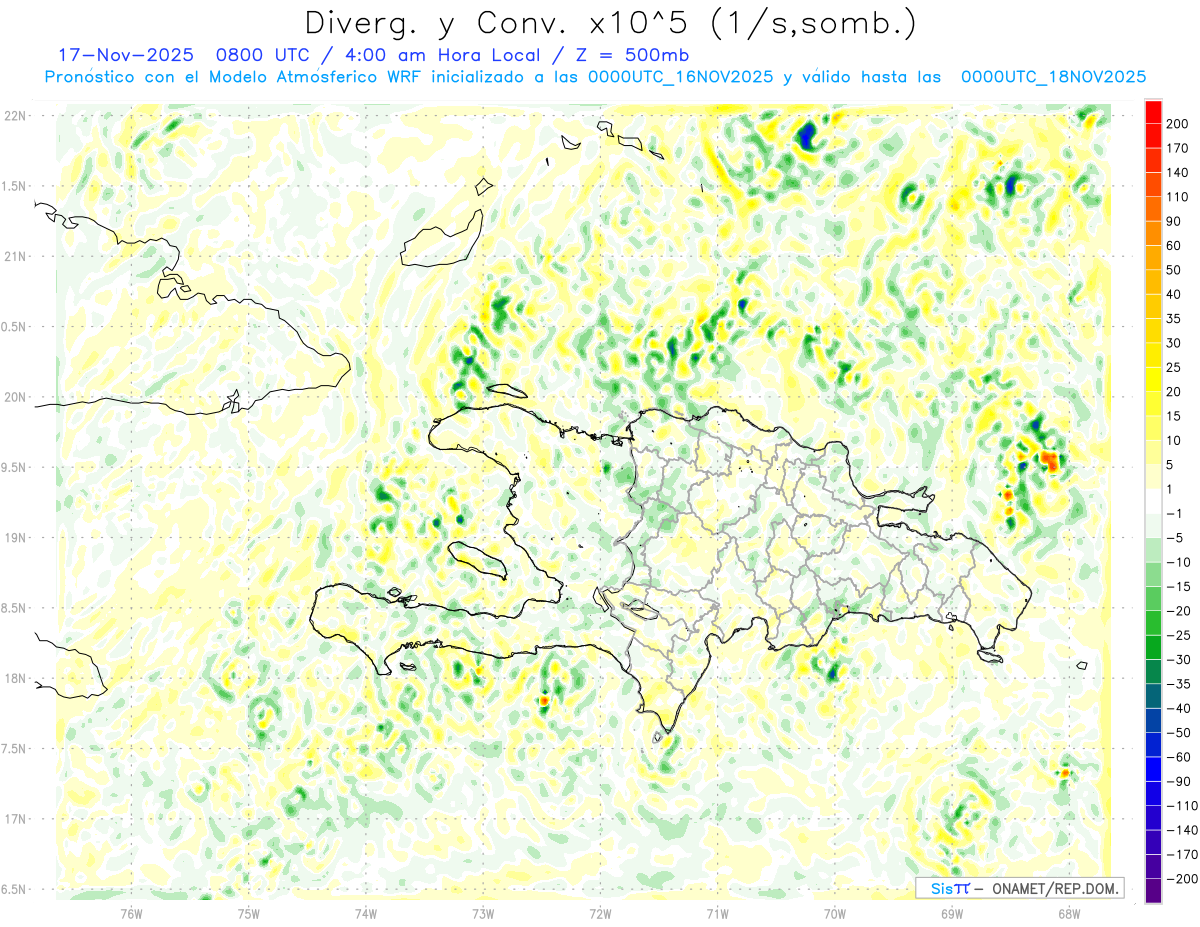The height and width of the screenshot is (927, 1200).
Task: Click the positive "60" color bar label
Action: coord(1176,246)
